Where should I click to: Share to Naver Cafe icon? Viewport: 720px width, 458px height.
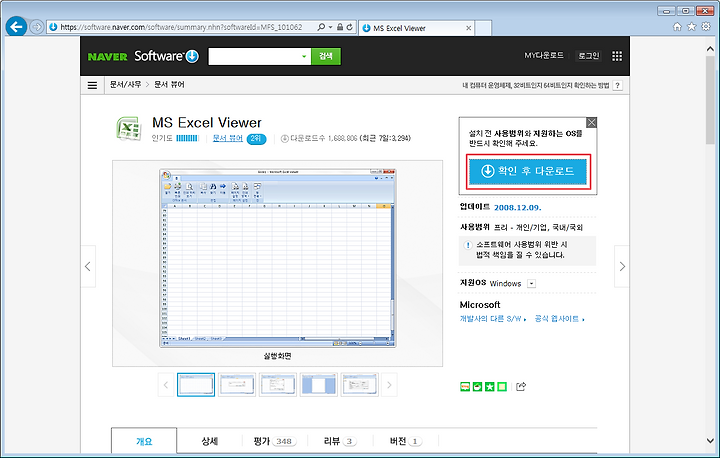click(x=478, y=387)
